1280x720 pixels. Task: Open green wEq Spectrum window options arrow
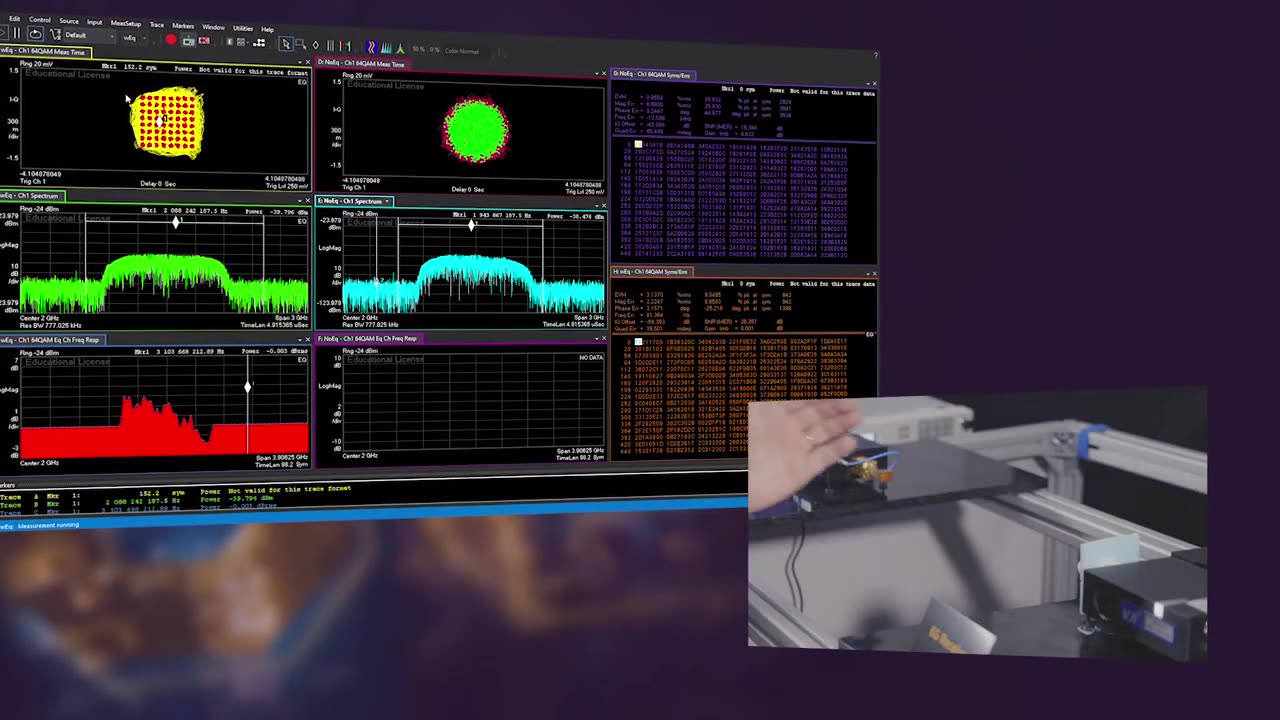(x=299, y=200)
